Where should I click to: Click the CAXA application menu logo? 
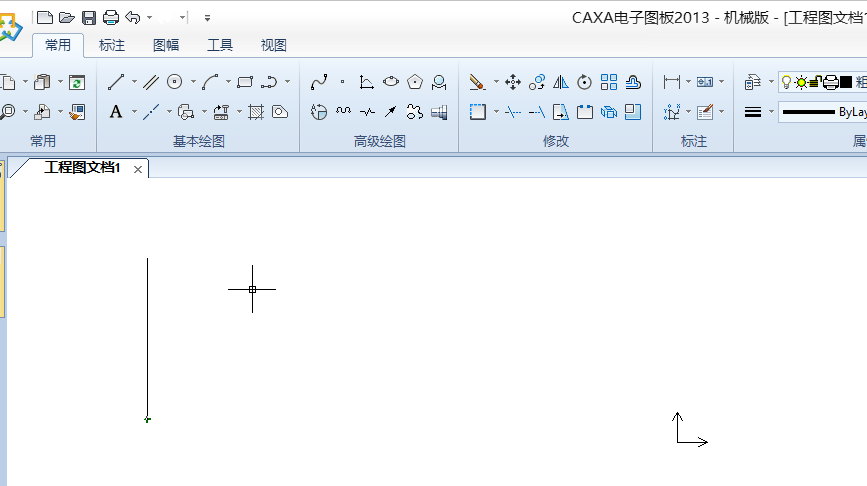(x=10, y=28)
